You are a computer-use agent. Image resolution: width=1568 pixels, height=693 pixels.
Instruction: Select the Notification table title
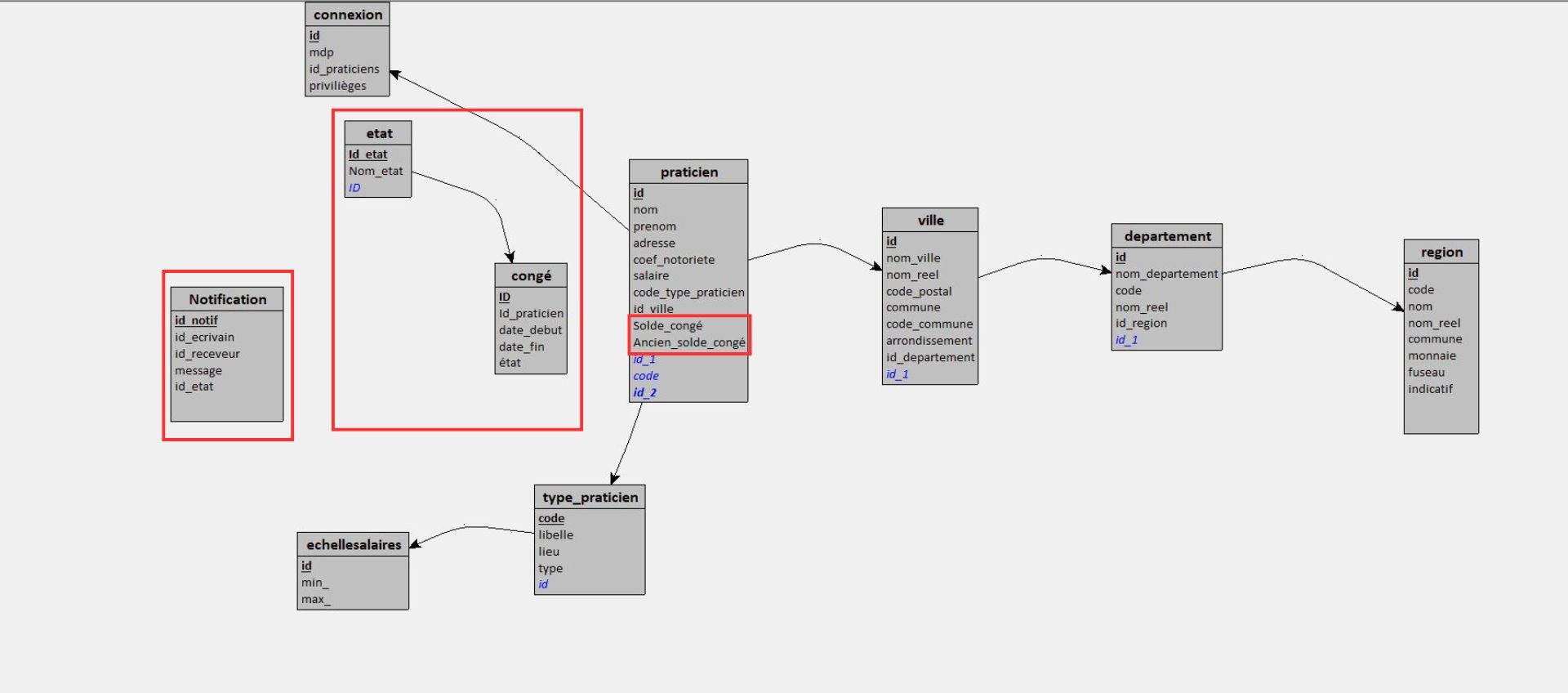[227, 299]
